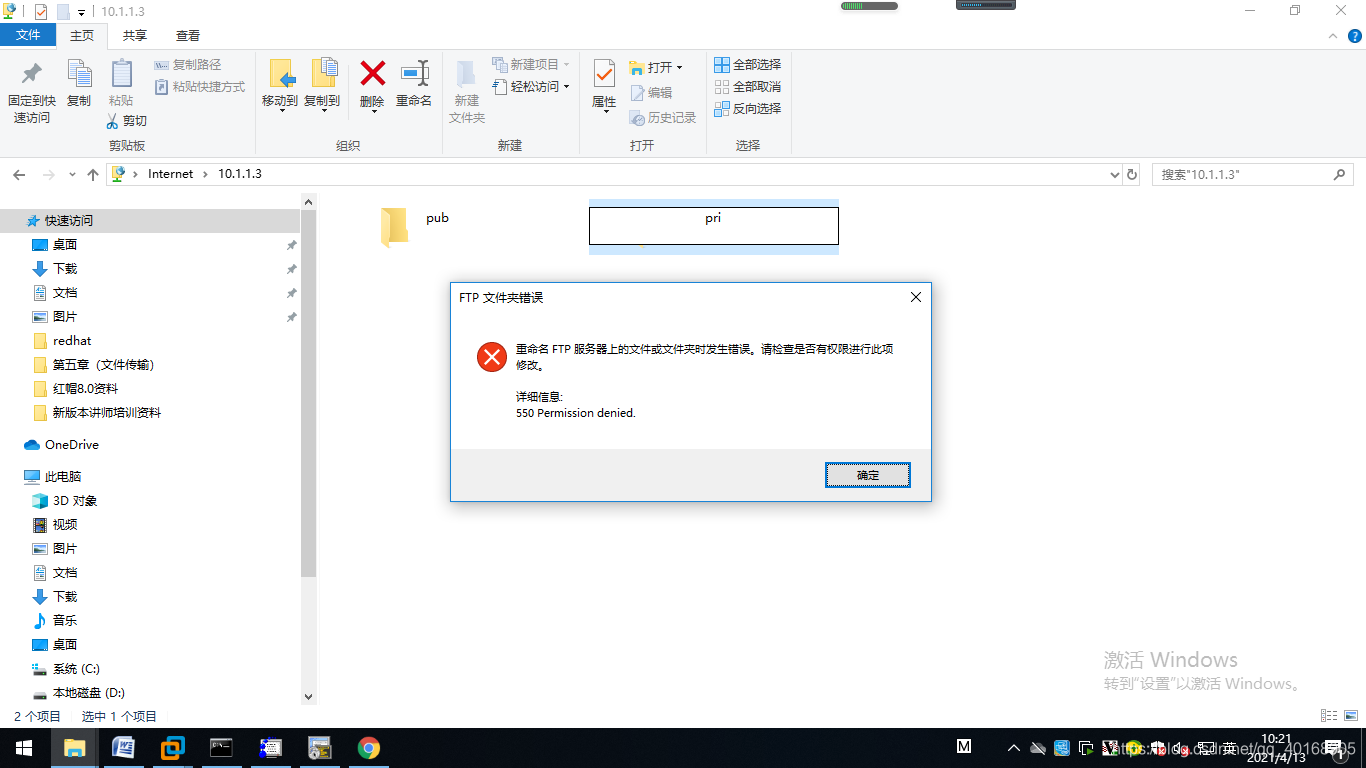Viewport: 1366px width, 768px height.
Task: Click the Cut (剪切) scissors icon
Action: pos(112,121)
